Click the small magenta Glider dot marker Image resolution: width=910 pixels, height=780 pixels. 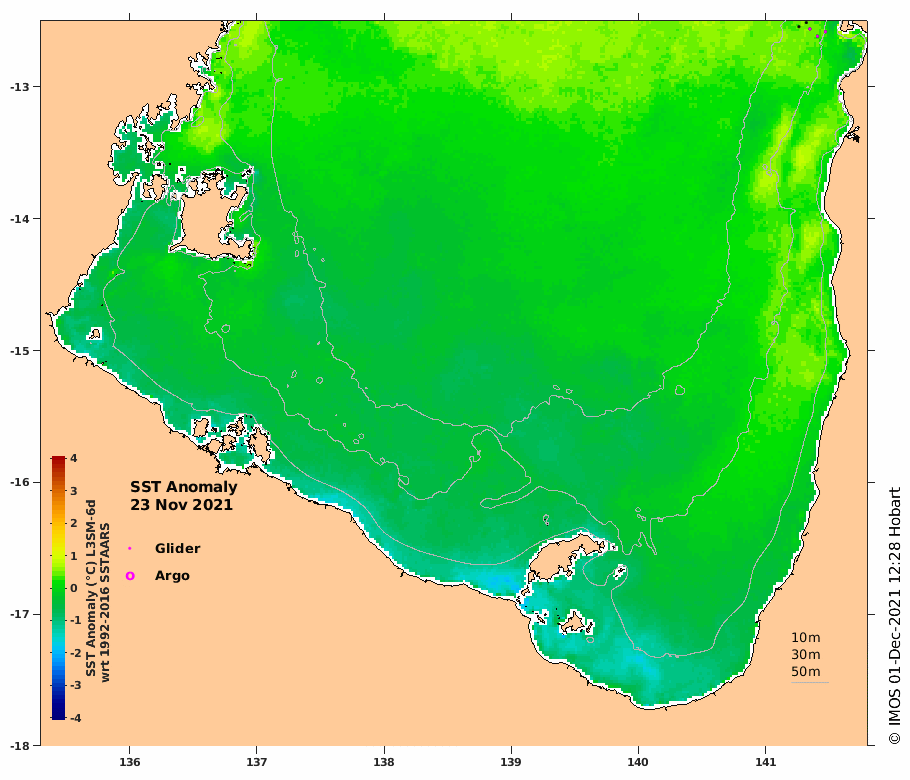click(x=129, y=548)
